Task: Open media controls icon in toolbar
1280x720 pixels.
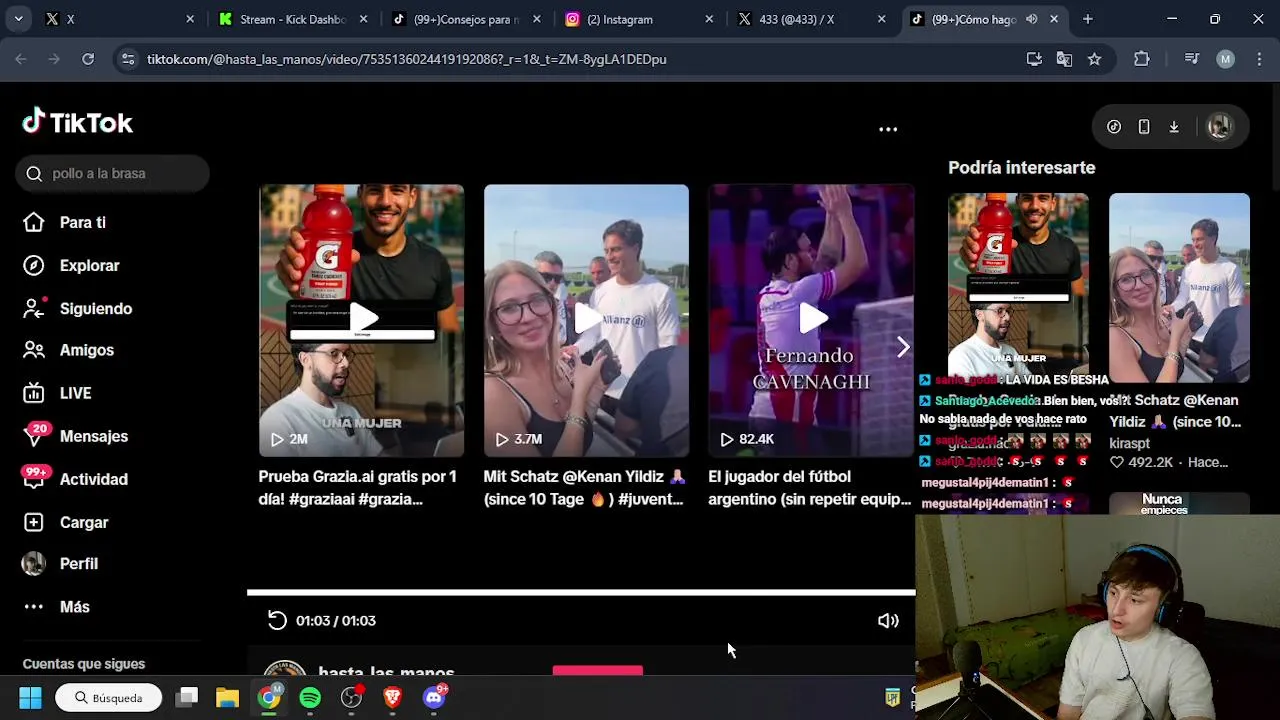Action: [1191, 59]
